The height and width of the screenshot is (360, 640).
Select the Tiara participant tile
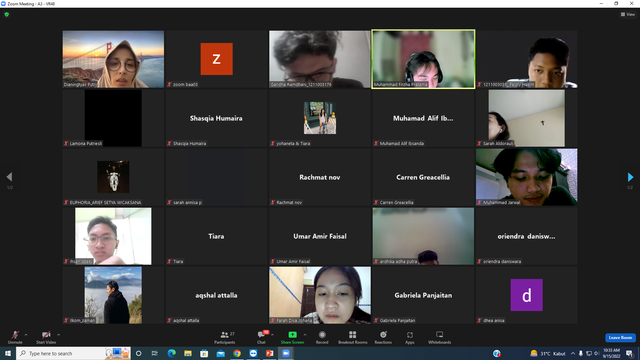(216, 236)
